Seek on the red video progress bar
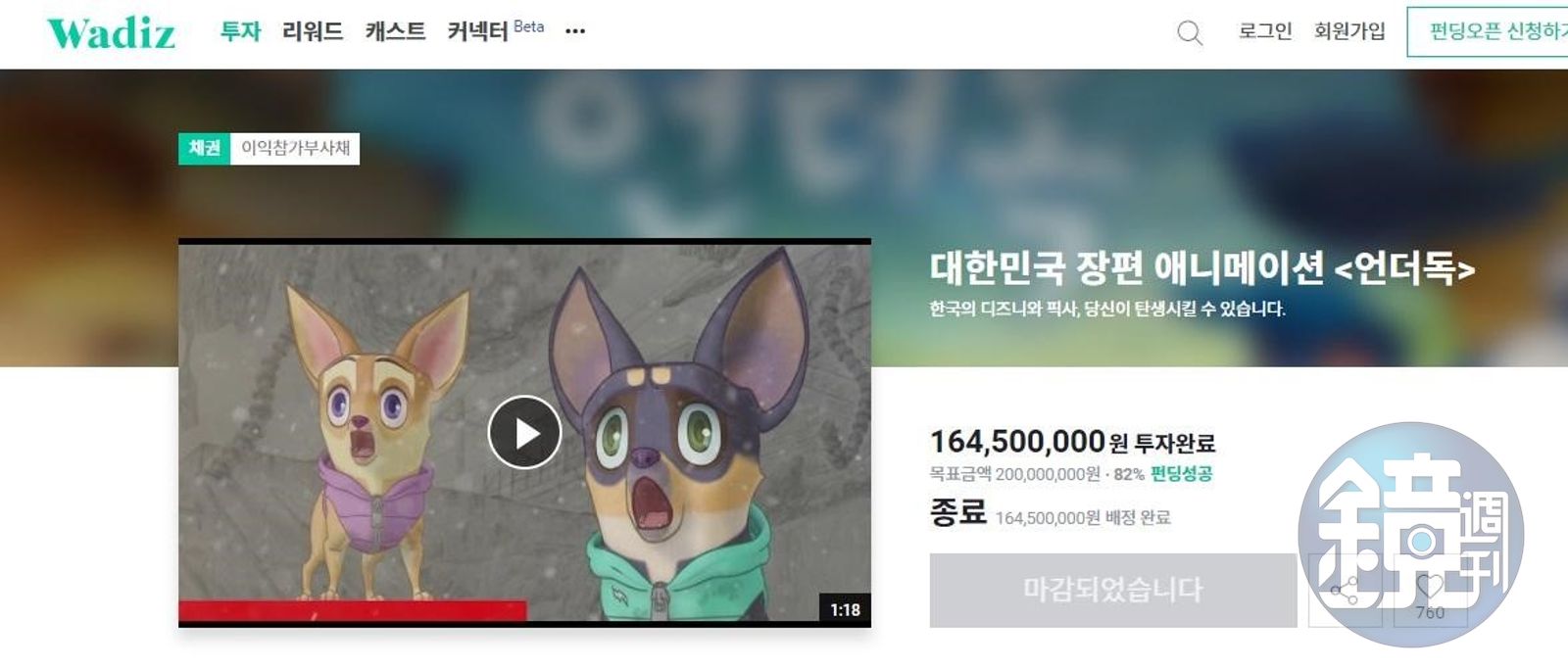Screen dimensions: 1568x669 (x=353, y=610)
